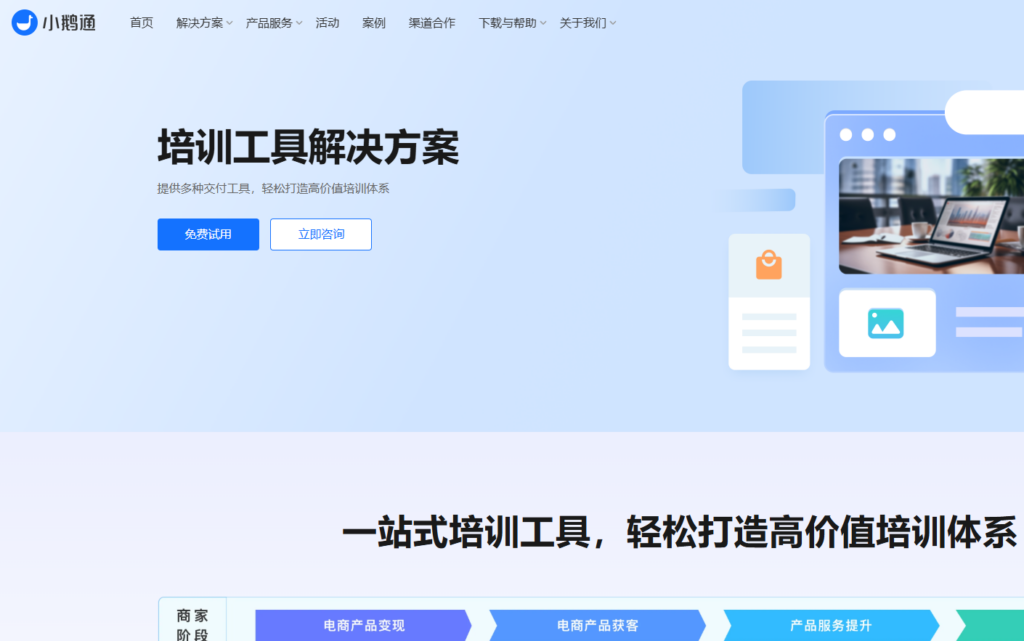Open the 案例 page from the menu
This screenshot has width=1024, height=641.
[x=373, y=22]
